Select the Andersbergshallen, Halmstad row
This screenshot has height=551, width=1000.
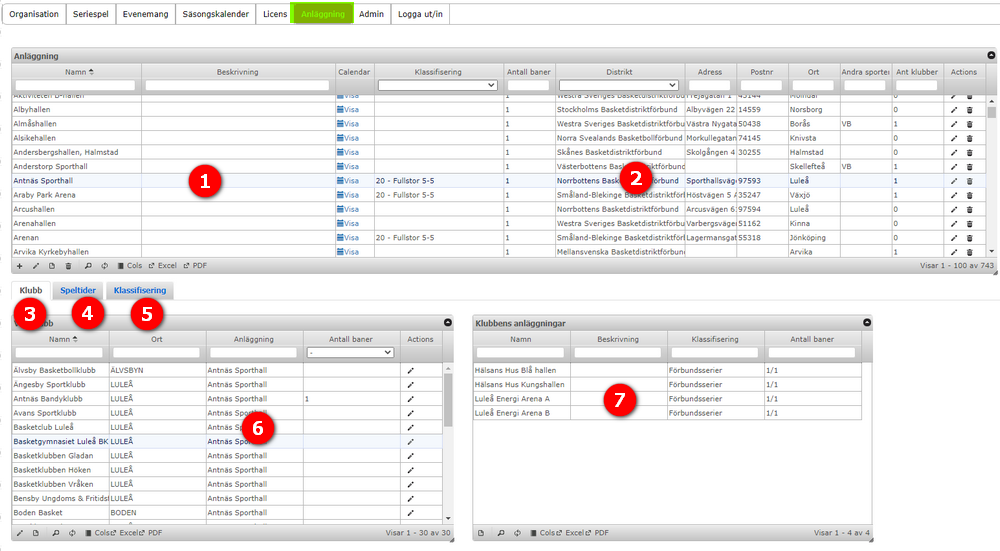point(499,152)
